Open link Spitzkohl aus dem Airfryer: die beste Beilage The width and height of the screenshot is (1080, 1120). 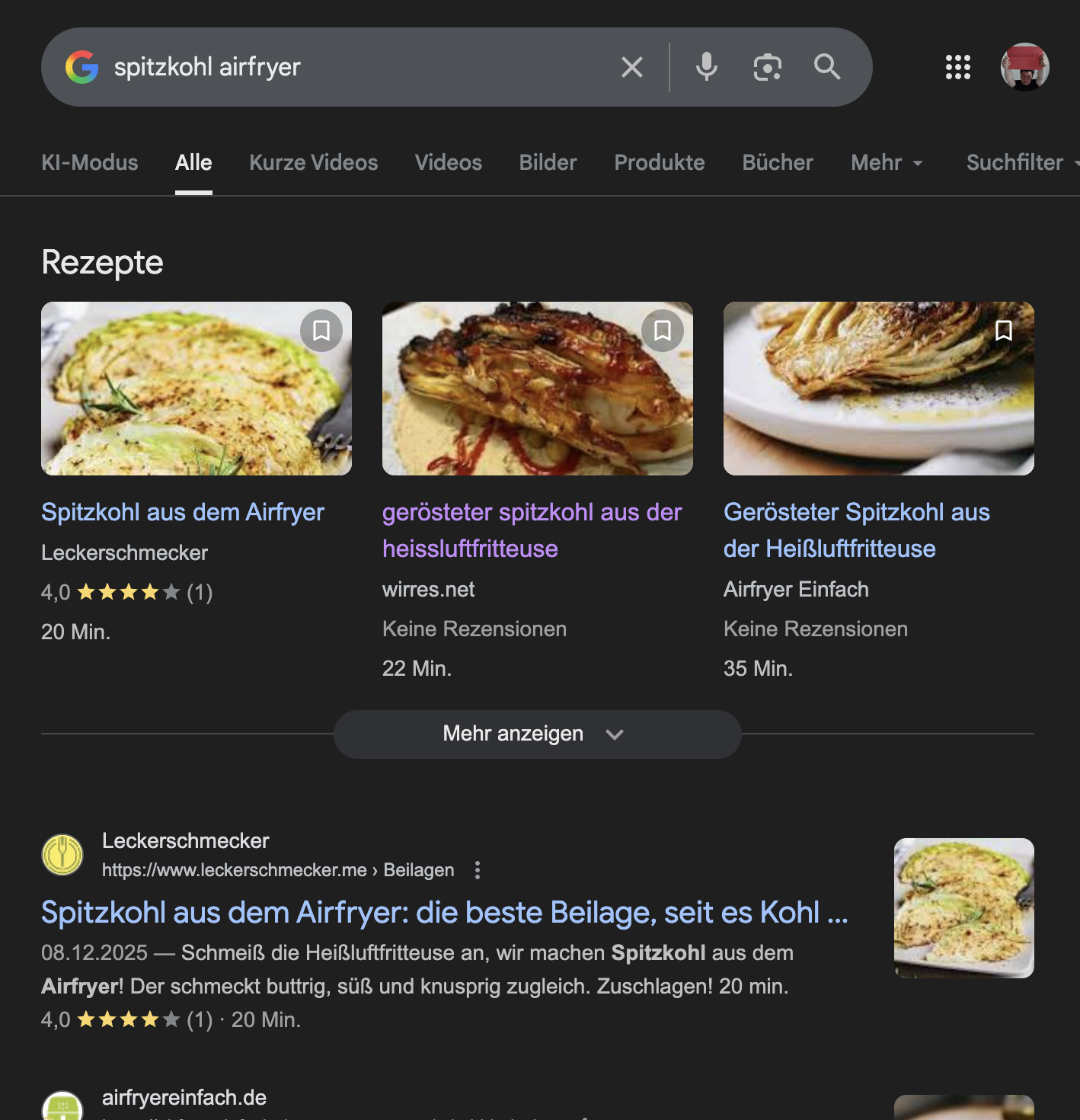tap(444, 912)
